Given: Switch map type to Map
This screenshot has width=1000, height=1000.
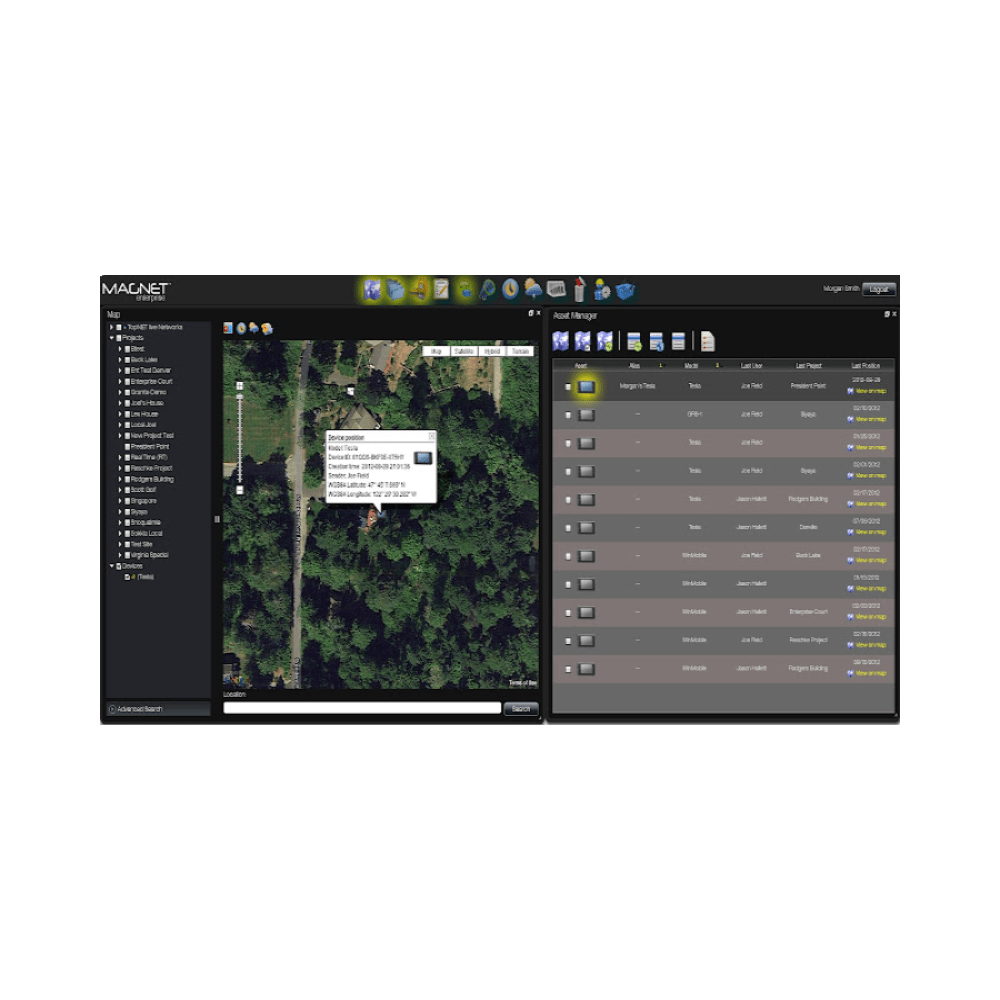Looking at the screenshot, I should [437, 351].
